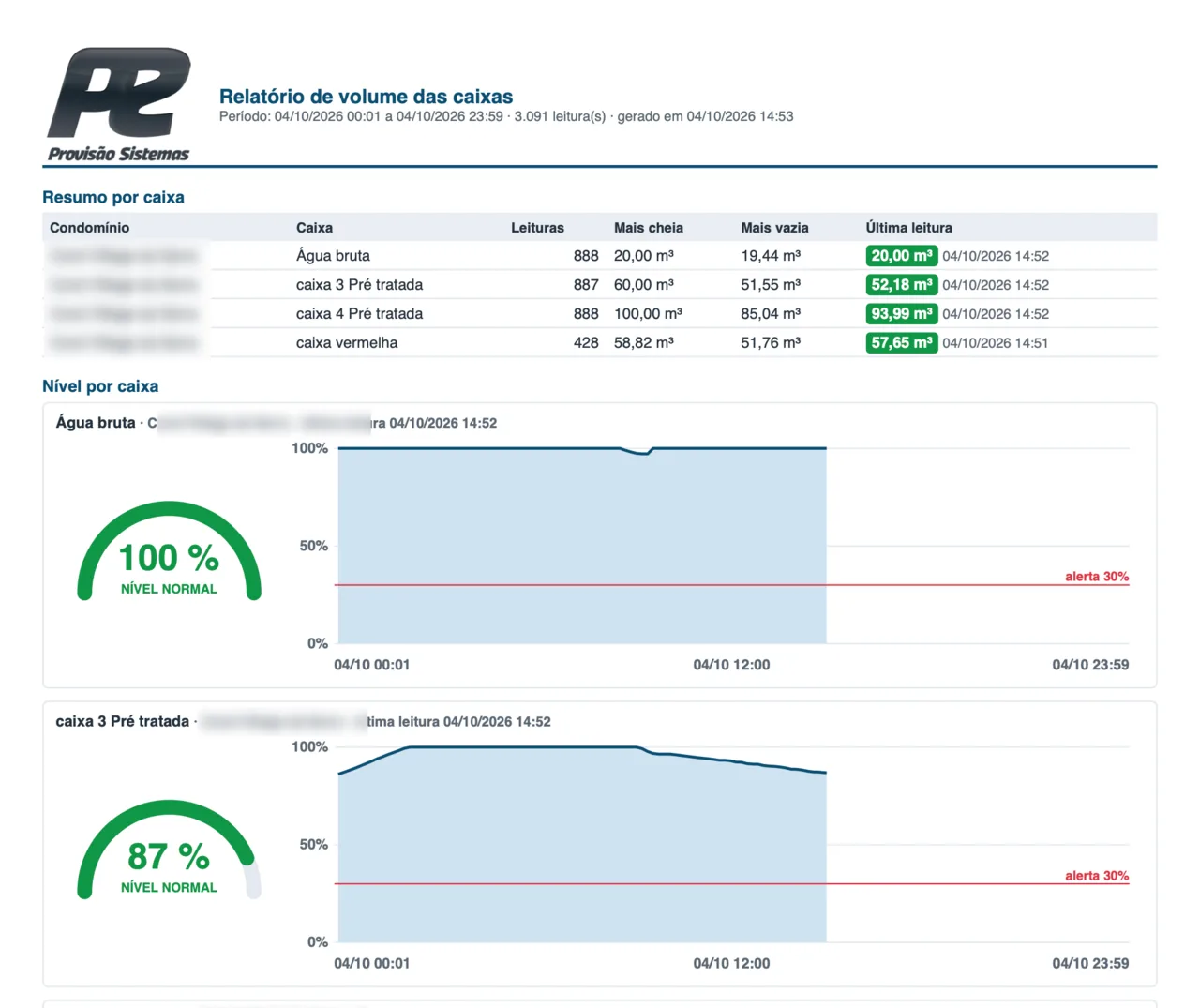The image size is (1200, 1008).
Task: Click the "Última leitura" column header
Action: (908, 228)
